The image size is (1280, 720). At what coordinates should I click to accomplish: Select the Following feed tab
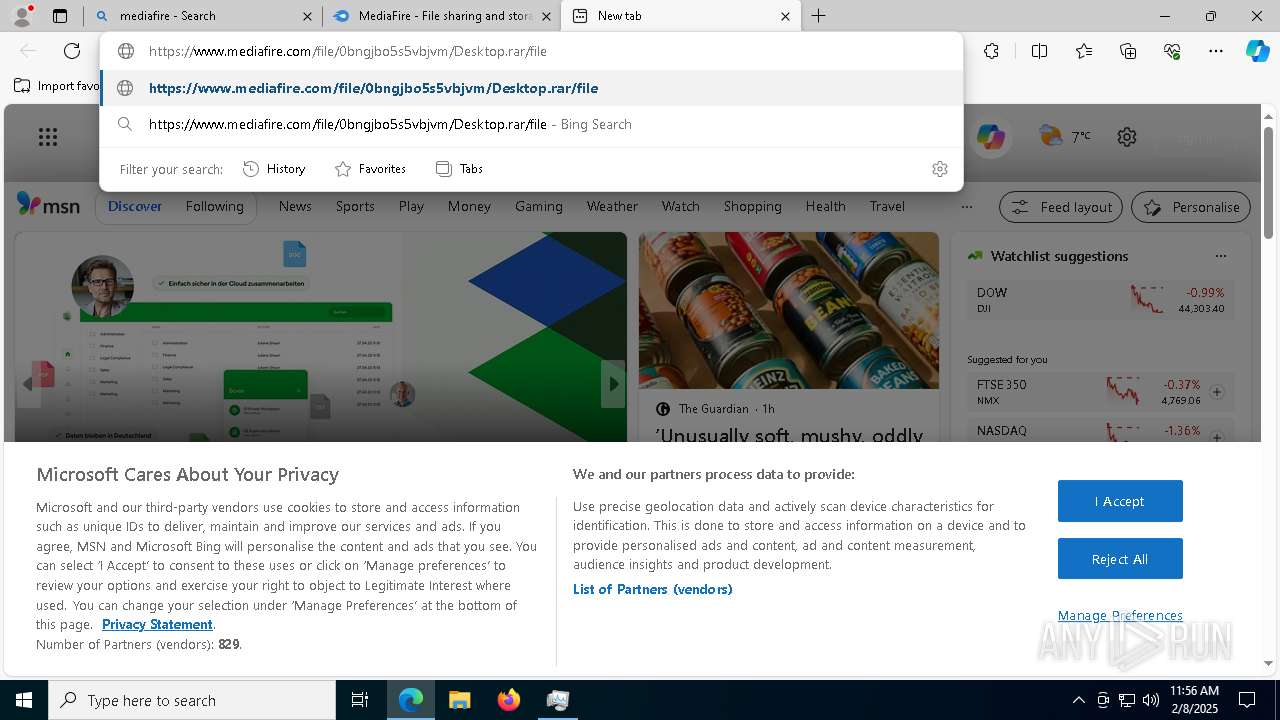pos(214,206)
